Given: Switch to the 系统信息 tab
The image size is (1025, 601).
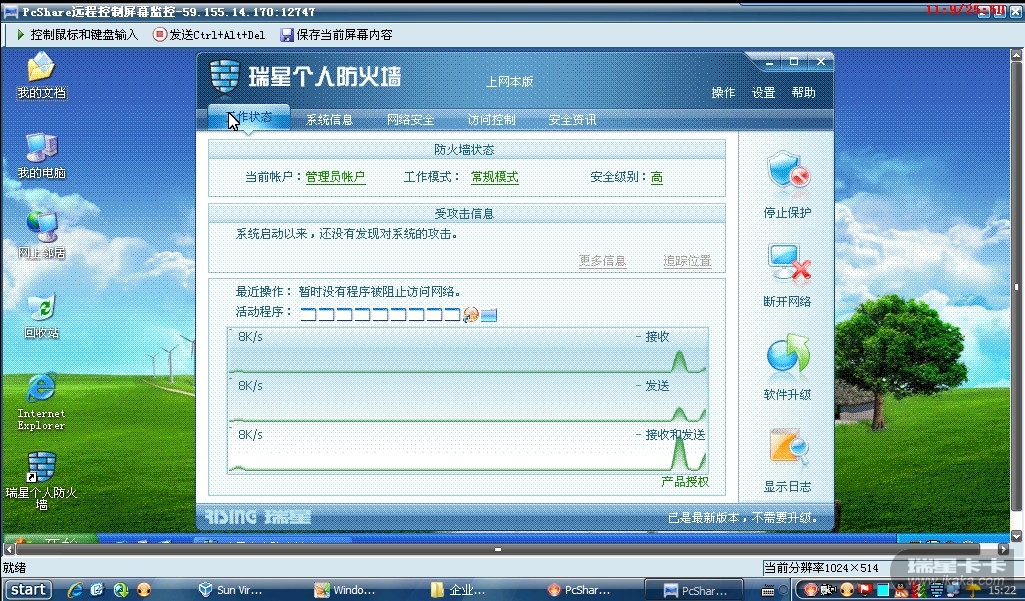Looking at the screenshot, I should tap(329, 120).
